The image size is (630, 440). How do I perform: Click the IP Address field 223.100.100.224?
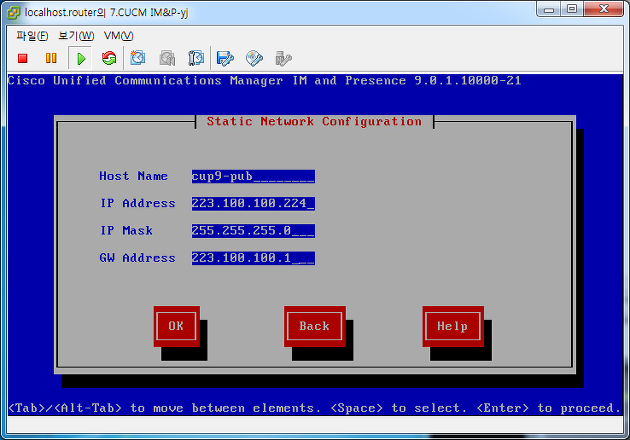pyautogui.click(x=253, y=203)
